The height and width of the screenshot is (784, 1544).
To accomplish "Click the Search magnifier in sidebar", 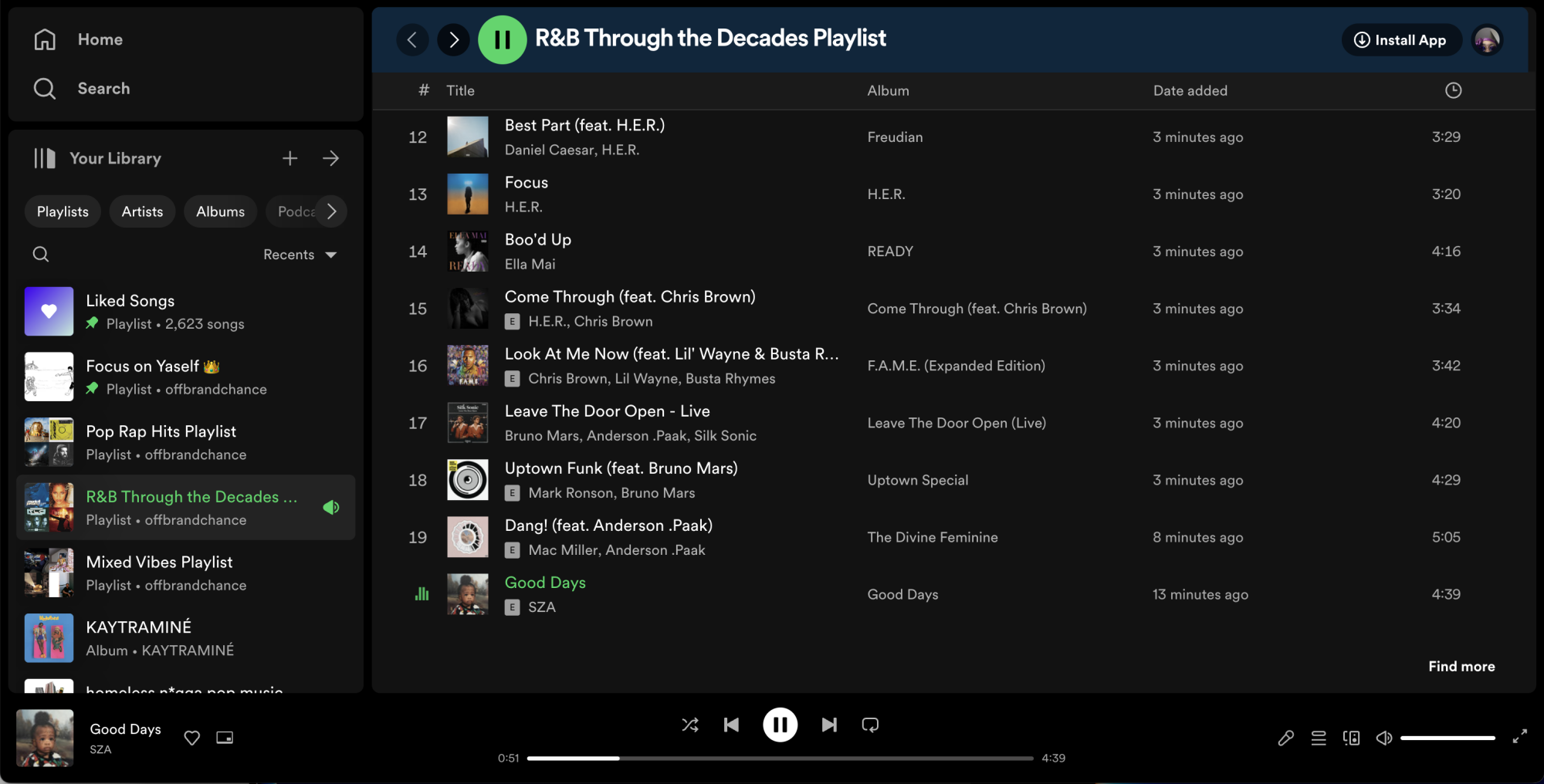I will coord(45,89).
